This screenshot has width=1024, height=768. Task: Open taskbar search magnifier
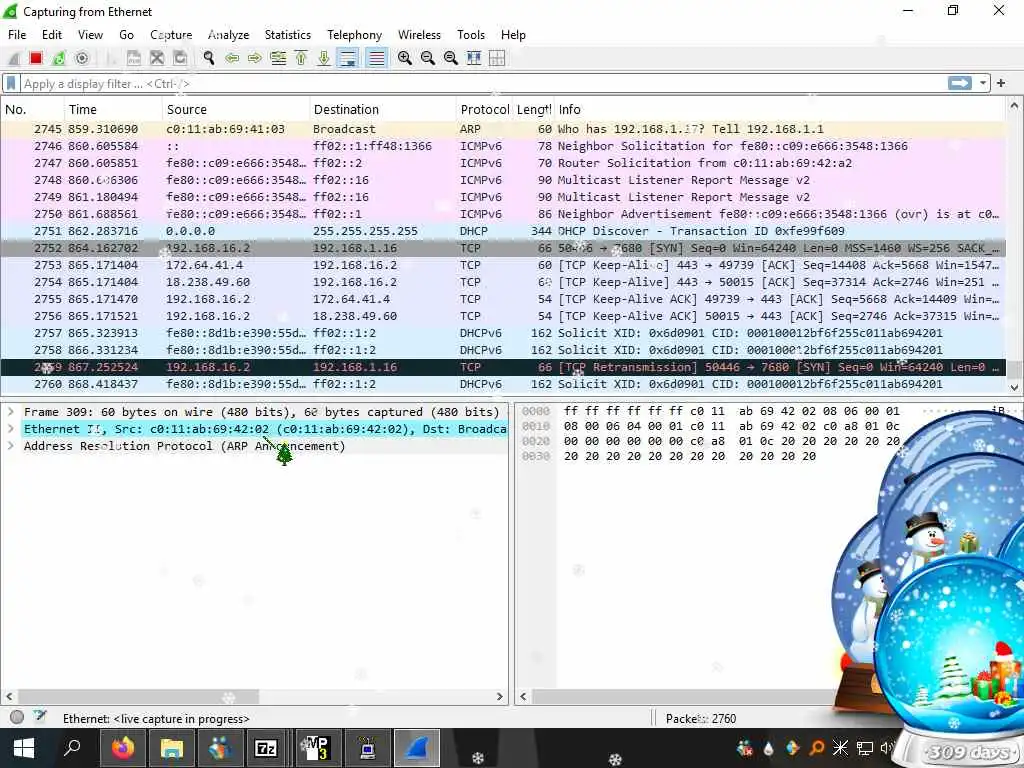pyautogui.click(x=72, y=747)
